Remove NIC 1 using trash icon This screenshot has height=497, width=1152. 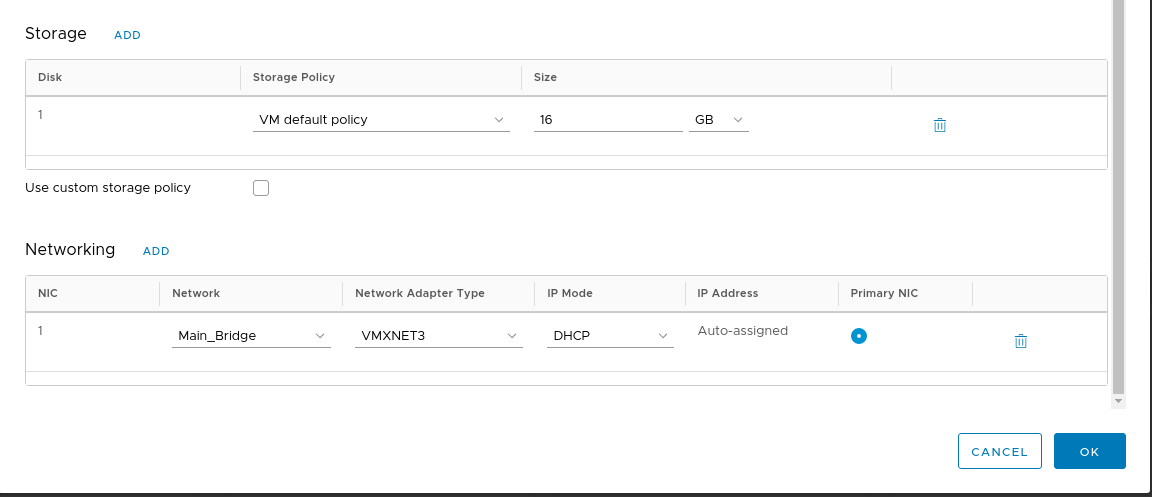(1020, 341)
